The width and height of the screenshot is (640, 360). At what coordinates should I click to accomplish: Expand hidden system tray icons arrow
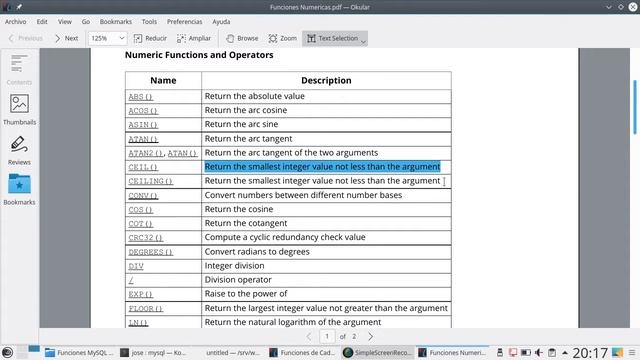tap(565, 353)
